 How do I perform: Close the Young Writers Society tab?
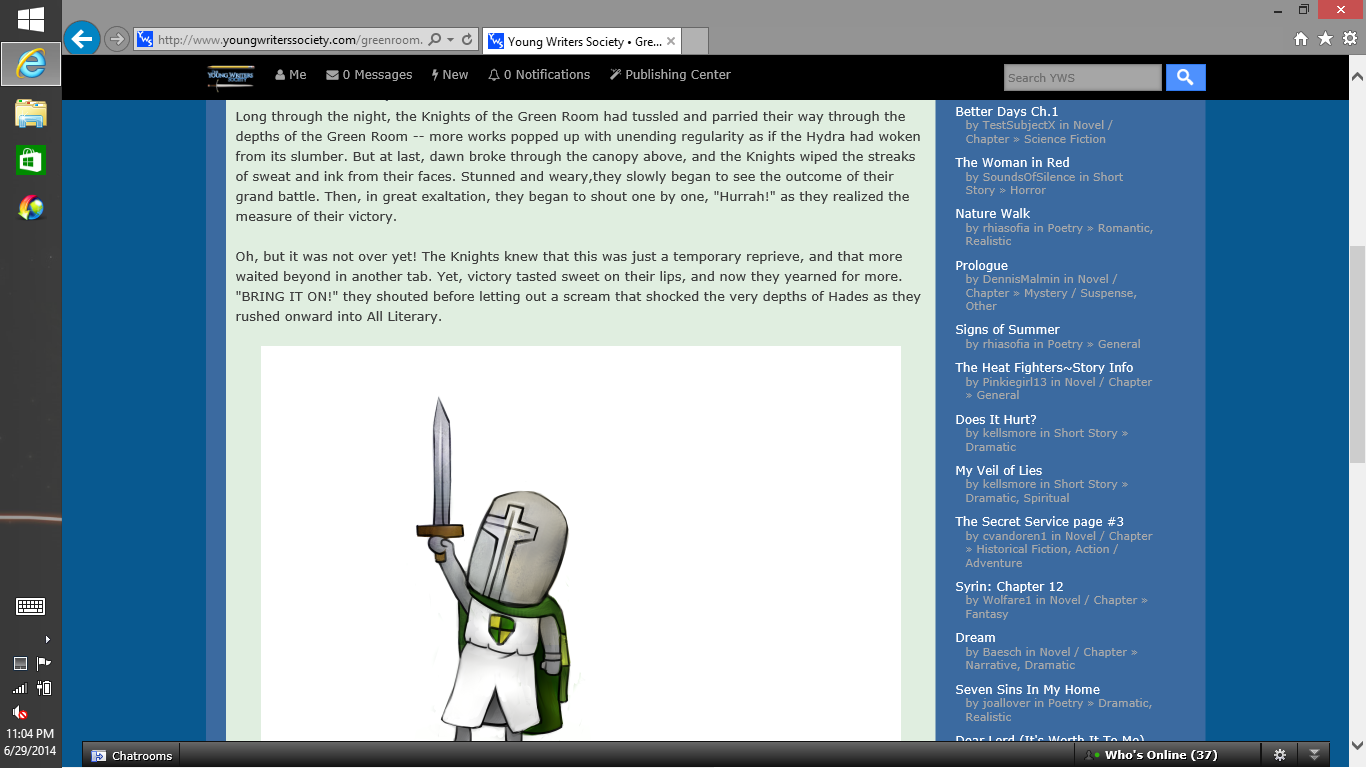pyautogui.click(x=671, y=41)
